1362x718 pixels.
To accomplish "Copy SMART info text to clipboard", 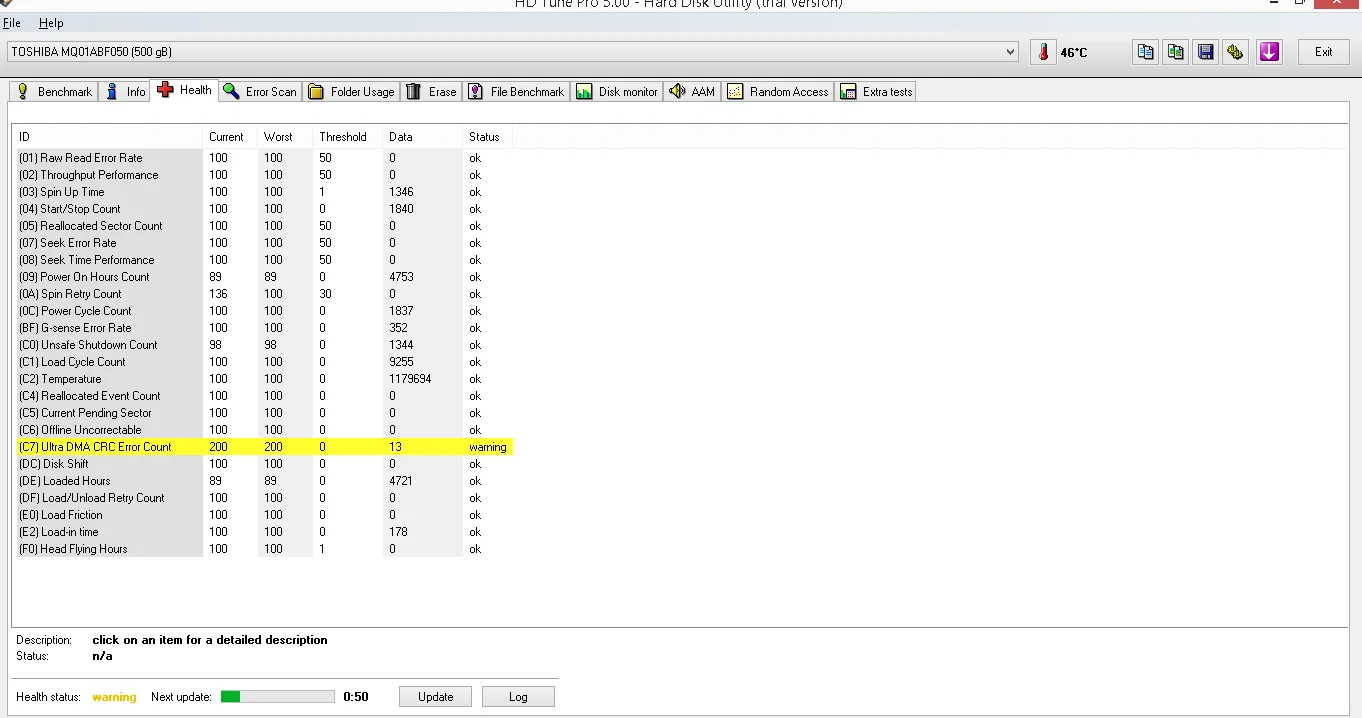I will click(1145, 51).
